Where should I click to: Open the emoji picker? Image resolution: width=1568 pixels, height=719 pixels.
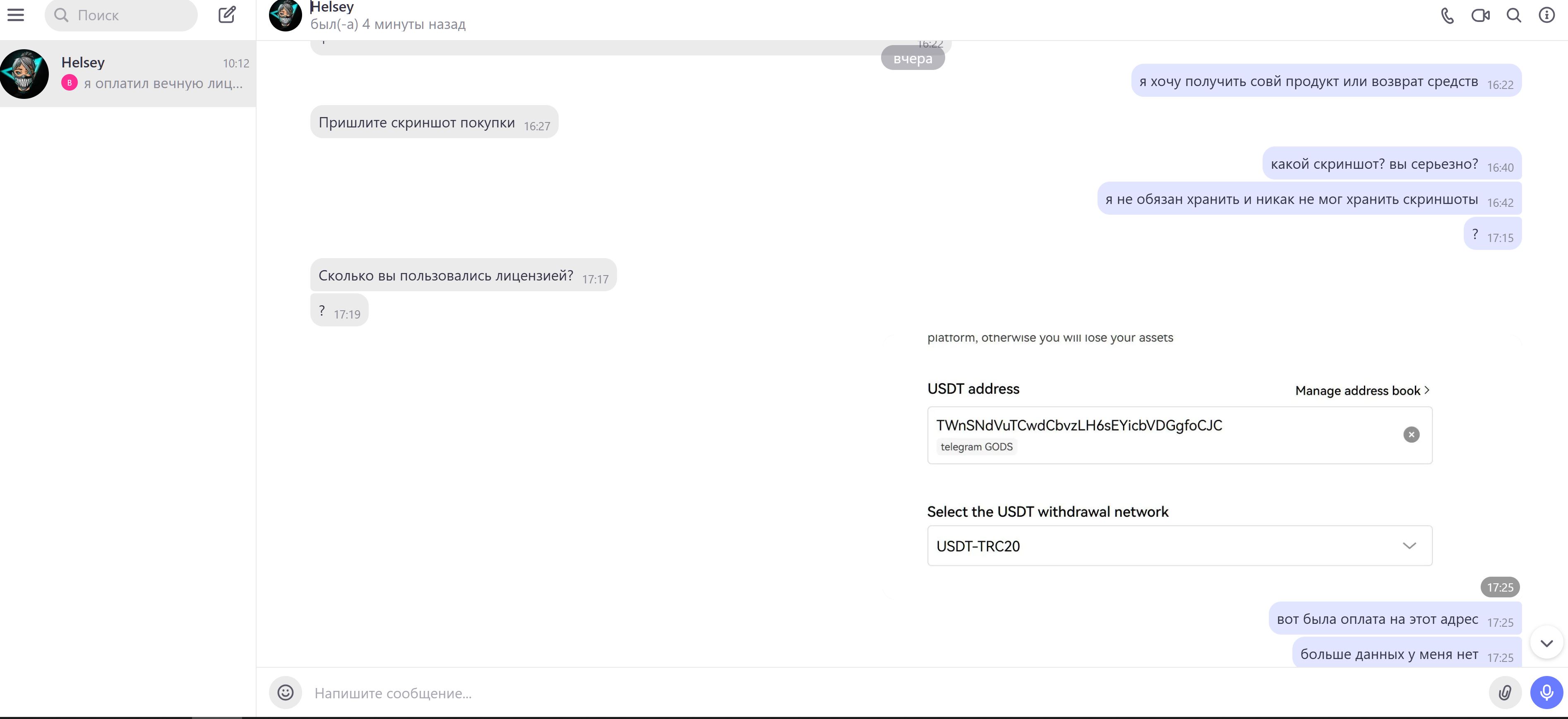click(286, 692)
